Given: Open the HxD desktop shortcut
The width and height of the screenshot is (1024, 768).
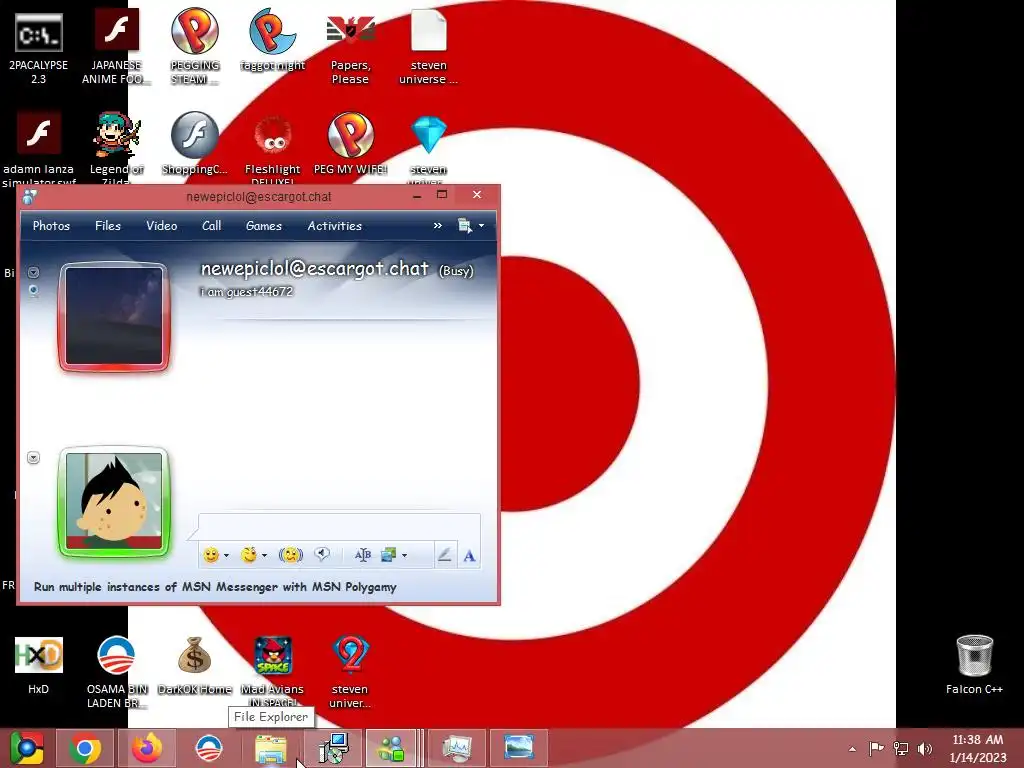Looking at the screenshot, I should (x=39, y=665).
